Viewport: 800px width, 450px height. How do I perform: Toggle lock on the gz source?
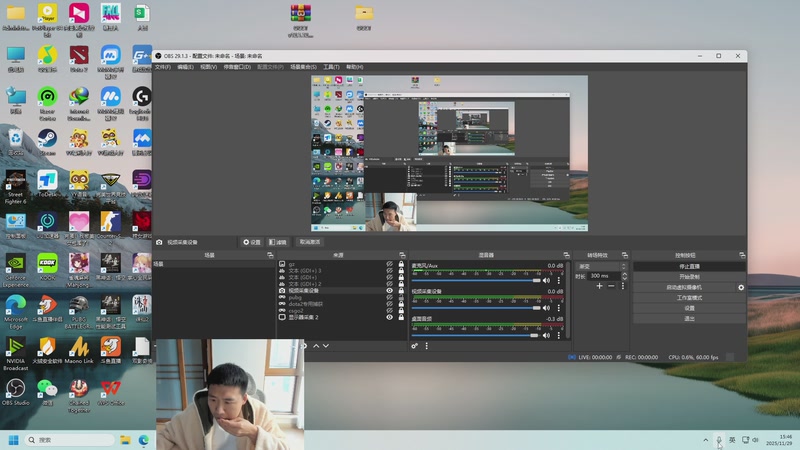click(x=401, y=264)
